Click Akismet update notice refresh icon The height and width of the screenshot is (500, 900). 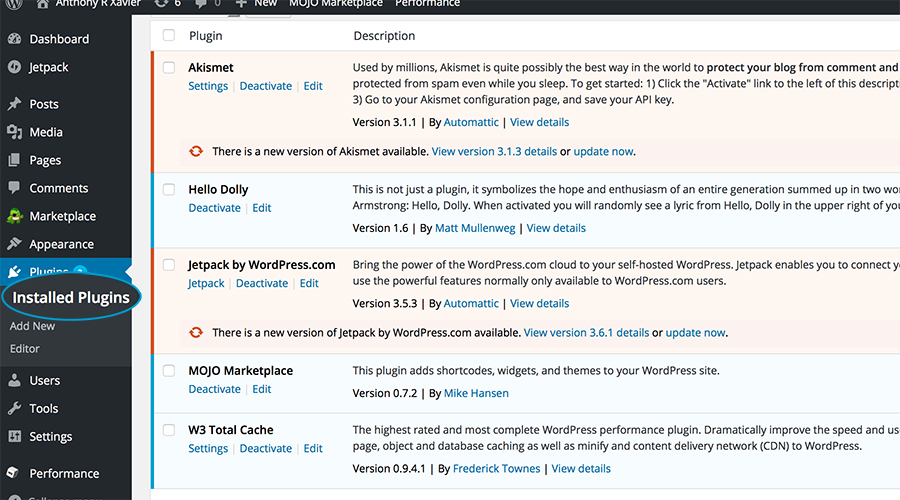[196, 151]
